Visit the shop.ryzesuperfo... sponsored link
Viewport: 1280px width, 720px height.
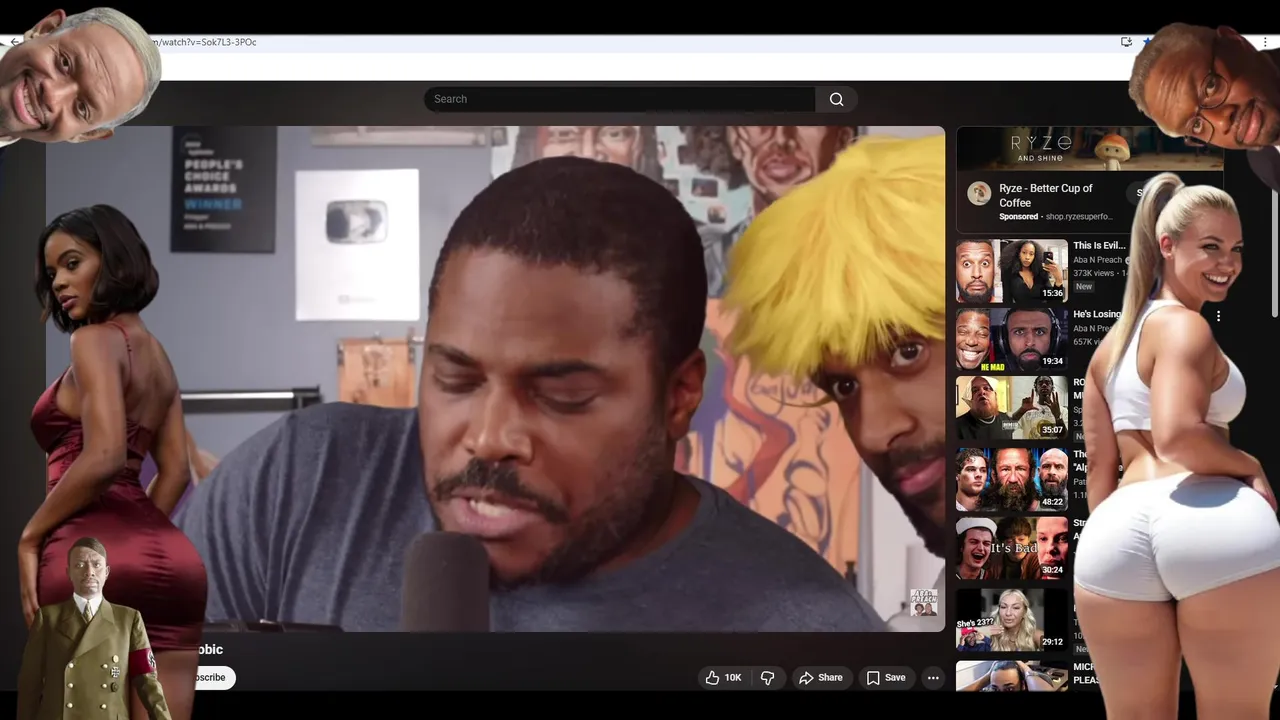pos(1079,217)
